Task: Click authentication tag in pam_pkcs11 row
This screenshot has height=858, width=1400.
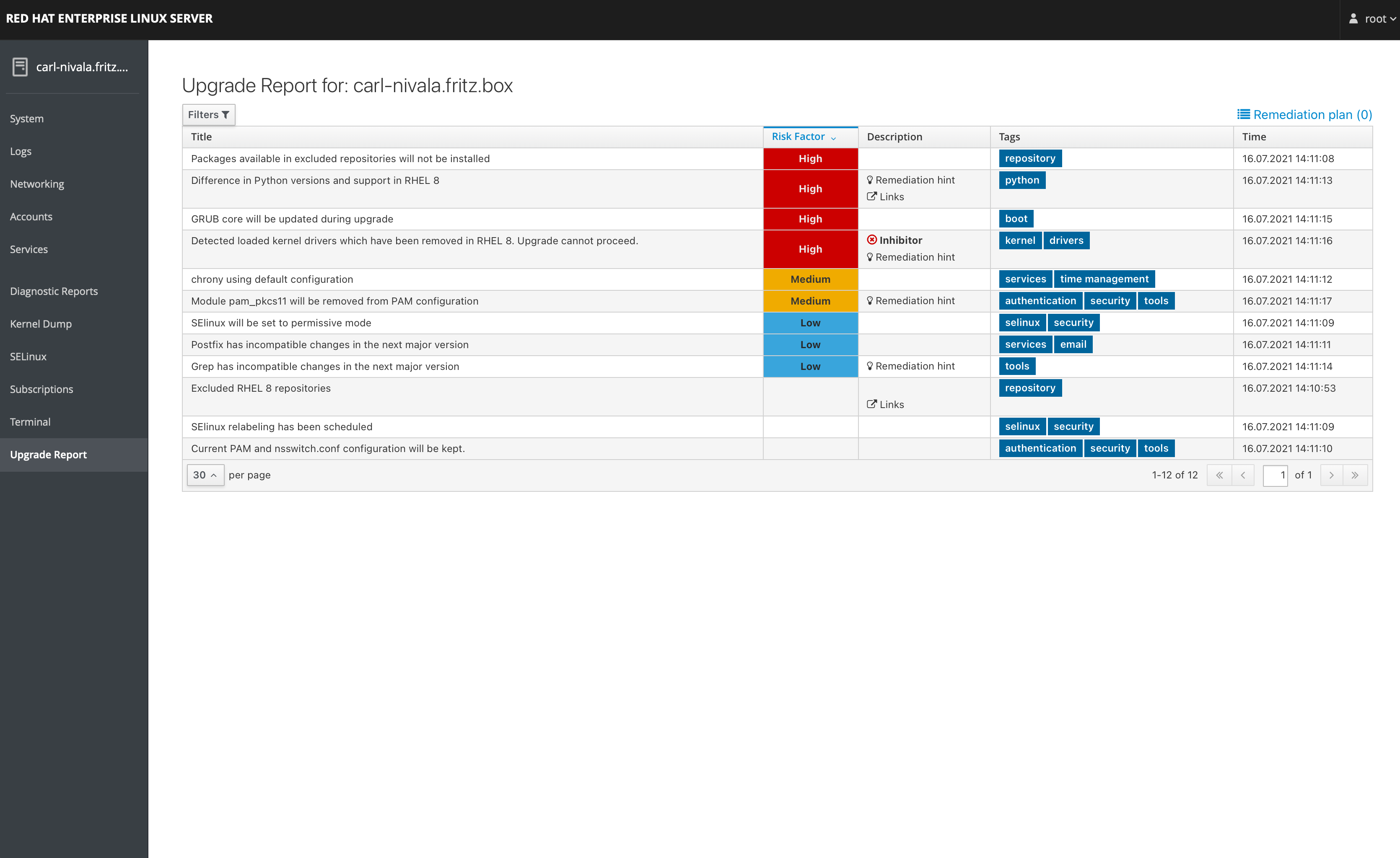Action: [1040, 301]
